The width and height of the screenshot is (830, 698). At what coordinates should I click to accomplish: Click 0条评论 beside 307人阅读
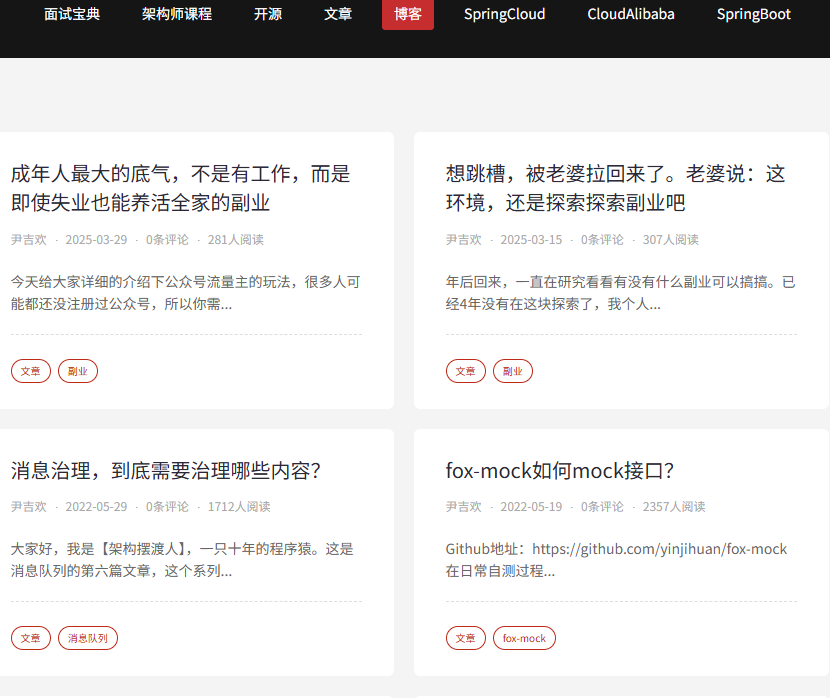(602, 240)
